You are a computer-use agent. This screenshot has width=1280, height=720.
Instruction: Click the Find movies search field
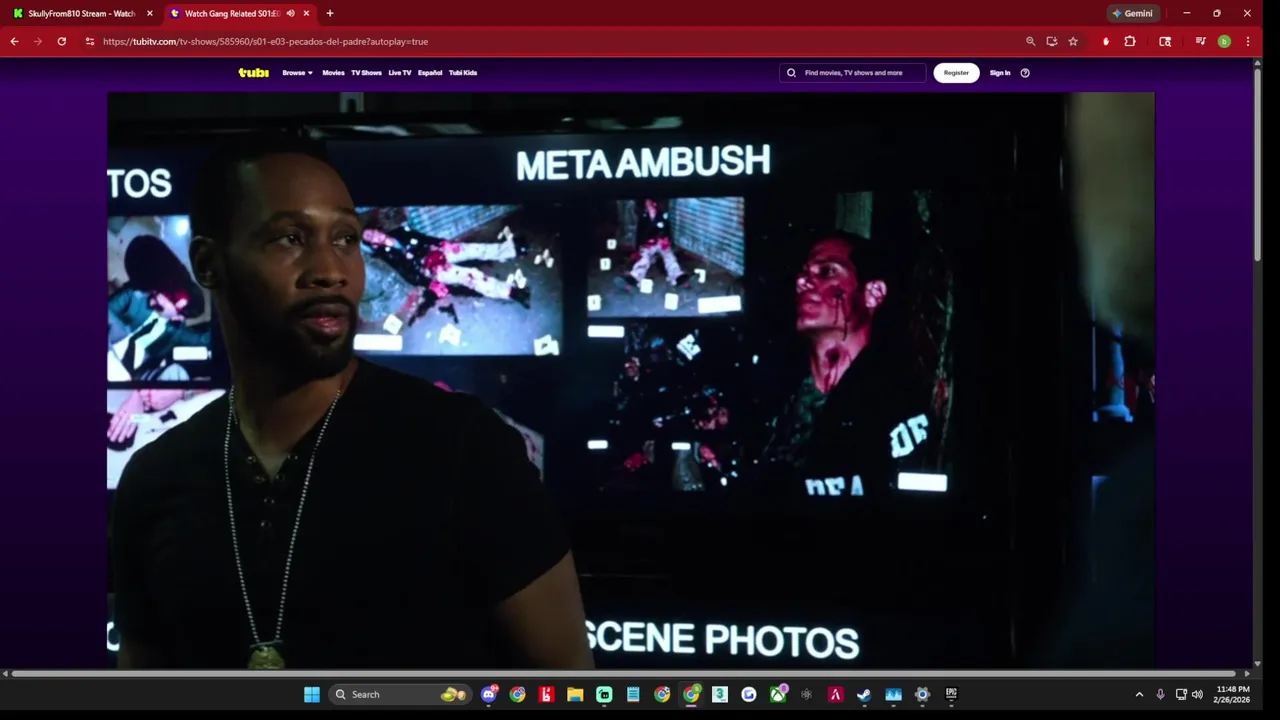pyautogui.click(x=853, y=72)
